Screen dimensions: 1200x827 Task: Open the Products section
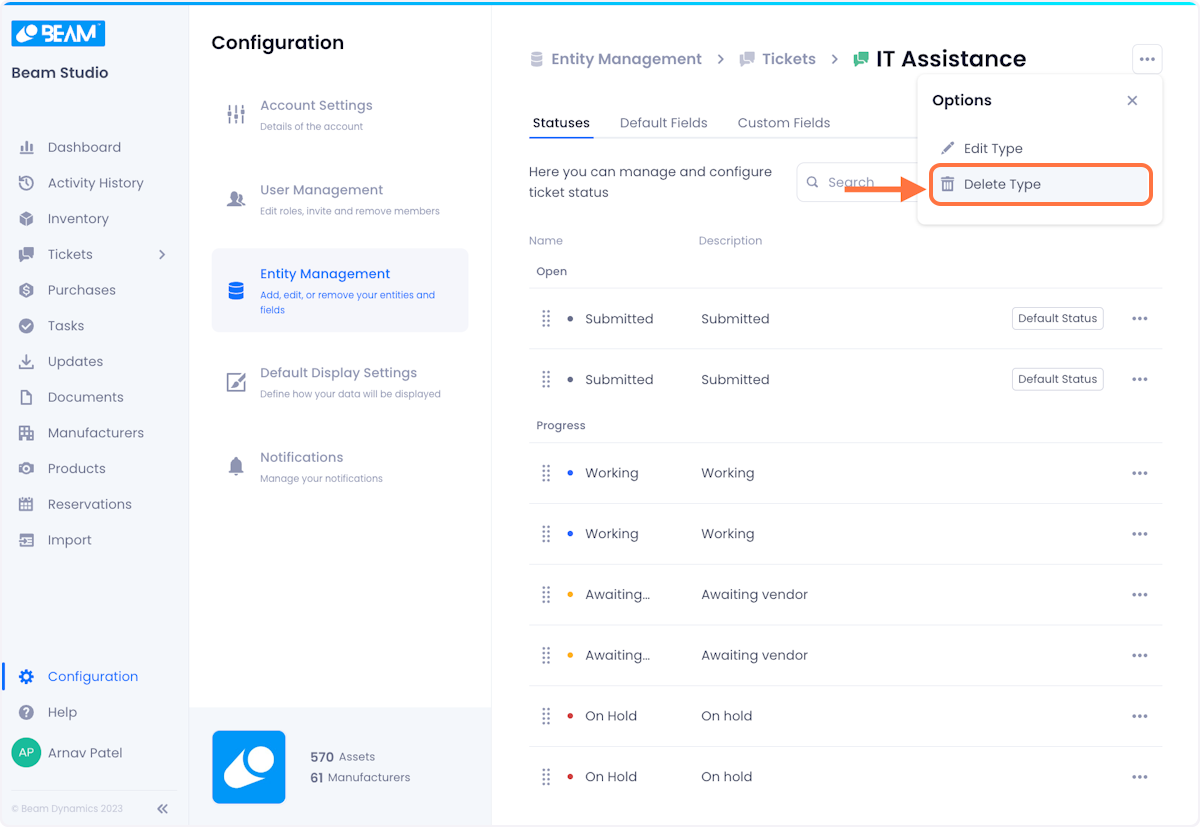(x=76, y=468)
